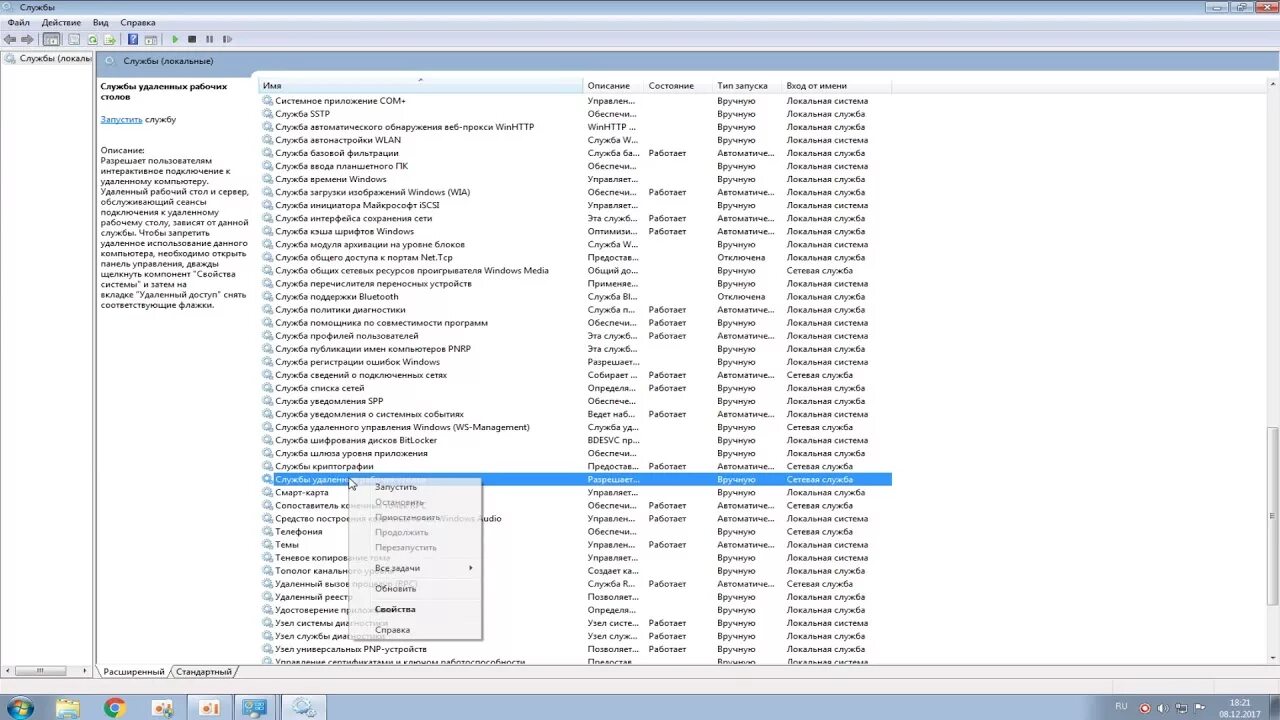Choose Справка in the context menu
This screenshot has height=720, width=1280.
(x=415, y=630)
